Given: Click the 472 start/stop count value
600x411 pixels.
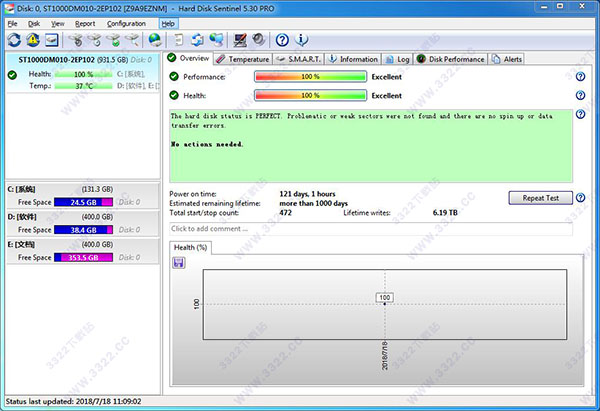Looking at the screenshot, I should 285,213.
